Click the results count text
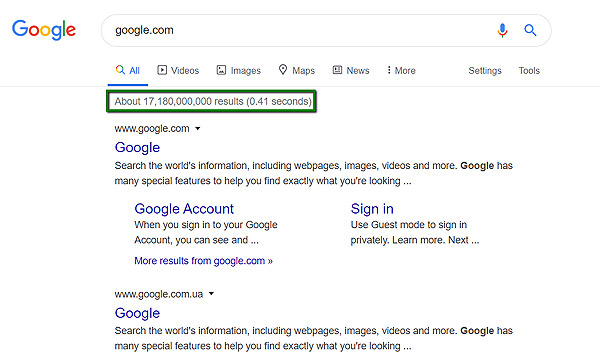Image resolution: width=600 pixels, height=364 pixels. click(213, 101)
